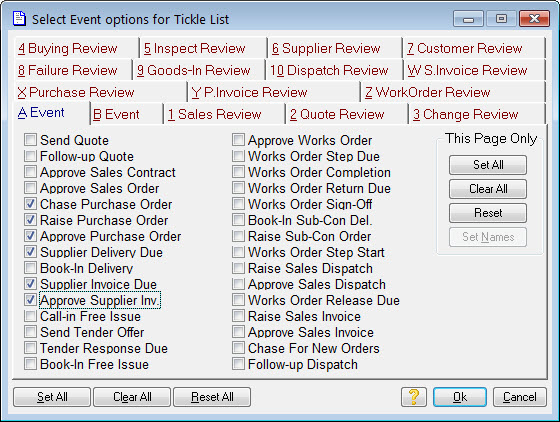Minimize the Select Event options dialog
Image resolution: width=560 pixels, height=422 pixels.
tap(468, 19)
